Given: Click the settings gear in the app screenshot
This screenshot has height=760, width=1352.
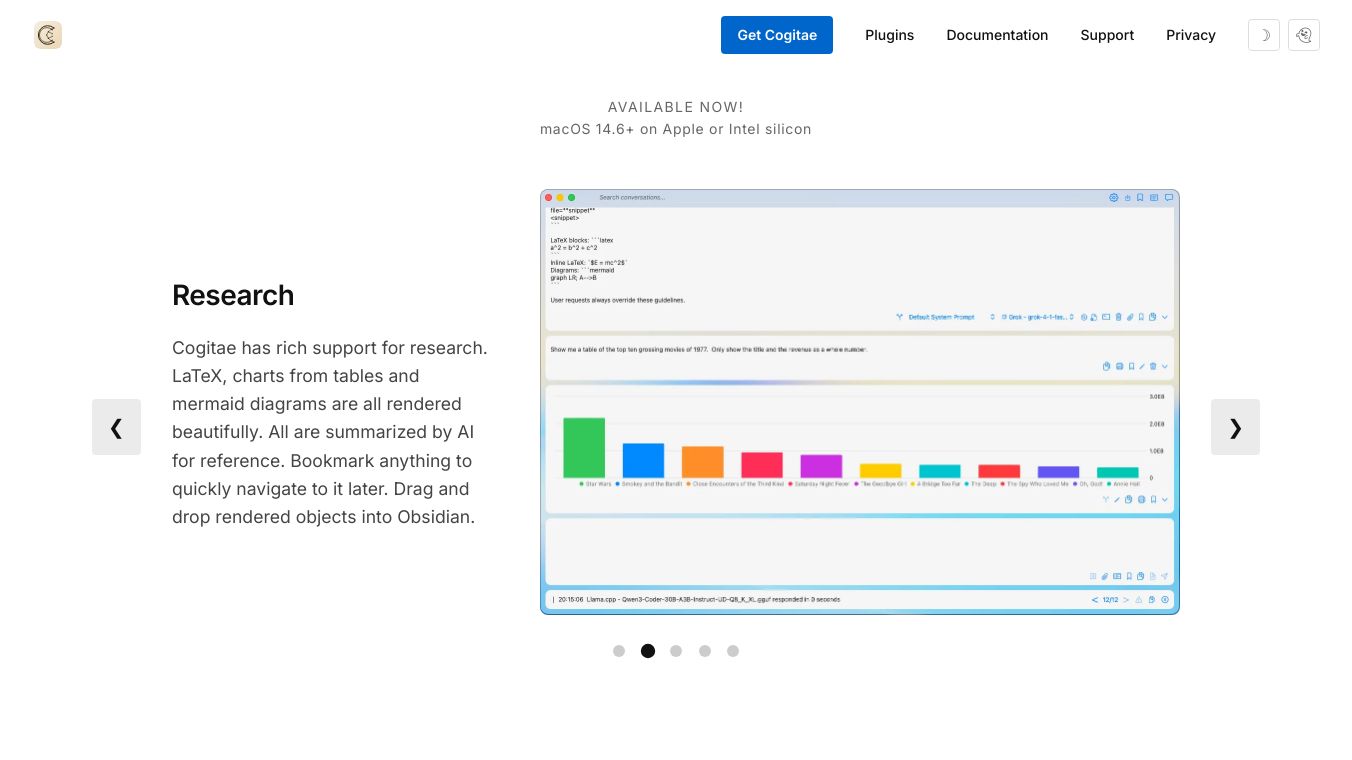Looking at the screenshot, I should 1113,198.
